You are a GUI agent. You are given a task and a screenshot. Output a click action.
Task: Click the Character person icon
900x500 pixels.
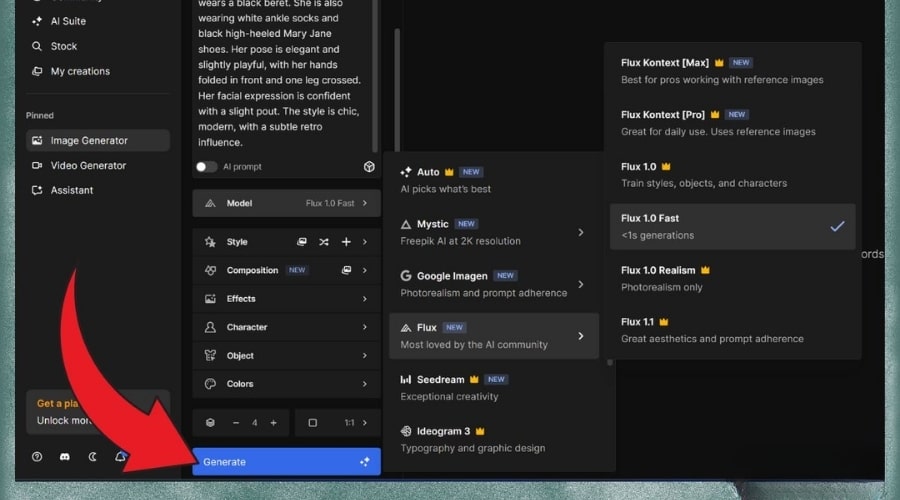(210, 327)
